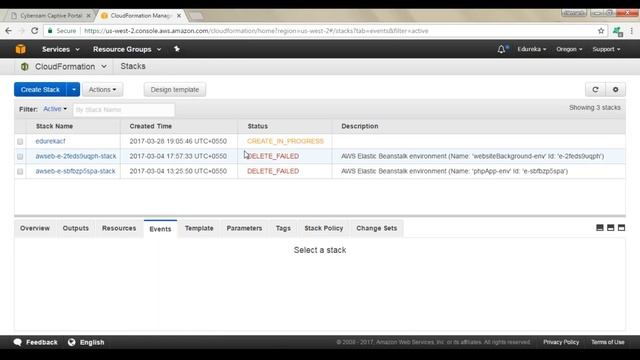Click the AWS cube logo icon
This screenshot has height=360, width=640.
pos(20,49)
